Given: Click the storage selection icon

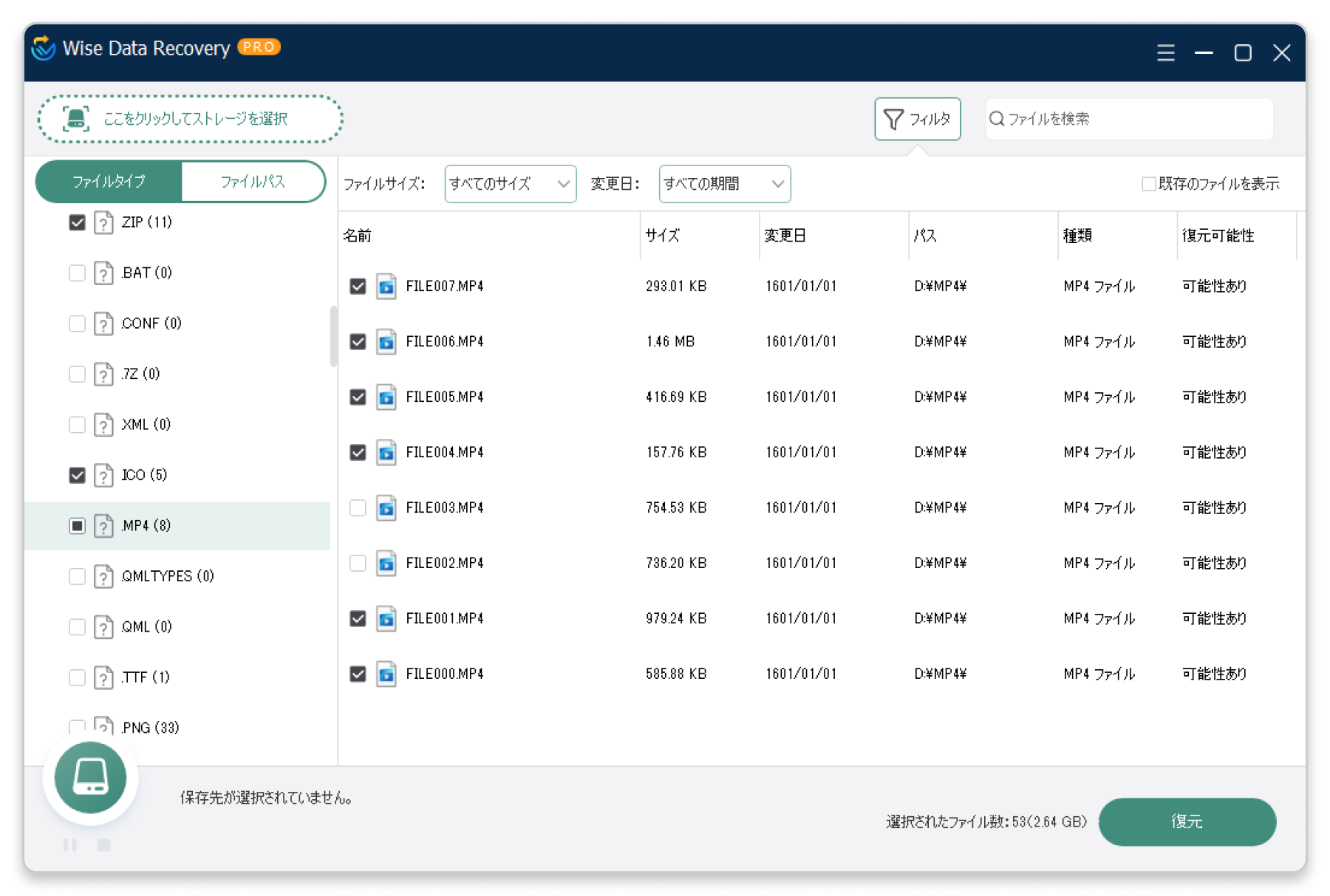Looking at the screenshot, I should click(x=76, y=118).
